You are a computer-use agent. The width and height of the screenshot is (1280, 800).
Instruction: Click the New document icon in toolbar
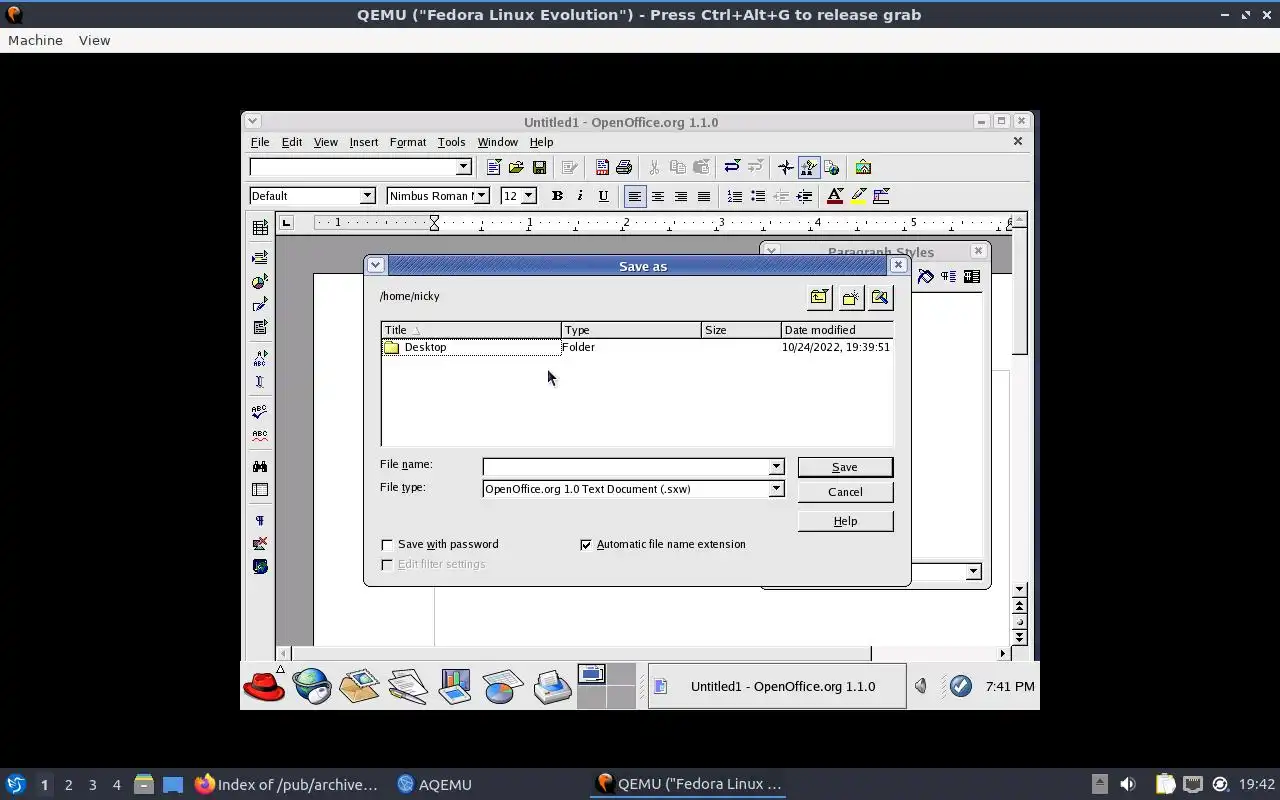pyautogui.click(x=493, y=167)
